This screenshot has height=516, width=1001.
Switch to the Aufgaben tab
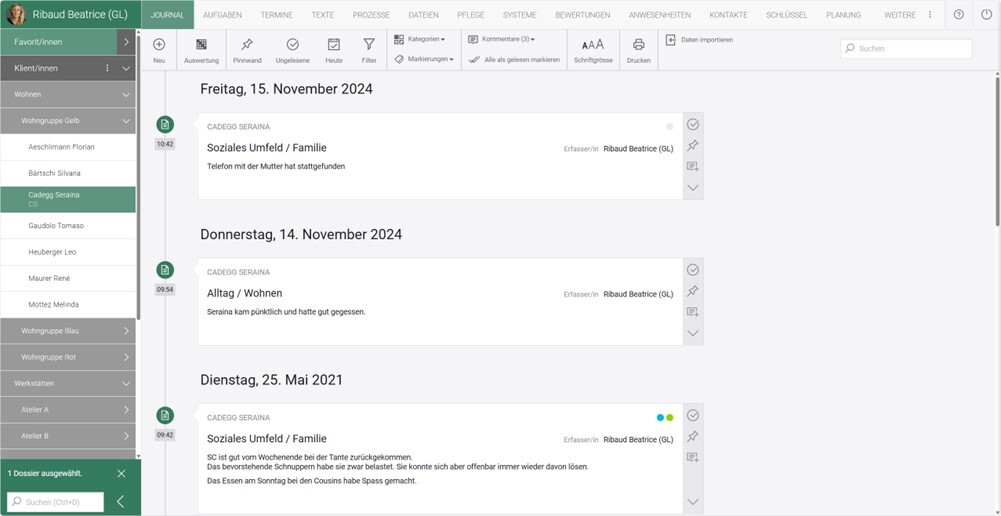(x=221, y=15)
